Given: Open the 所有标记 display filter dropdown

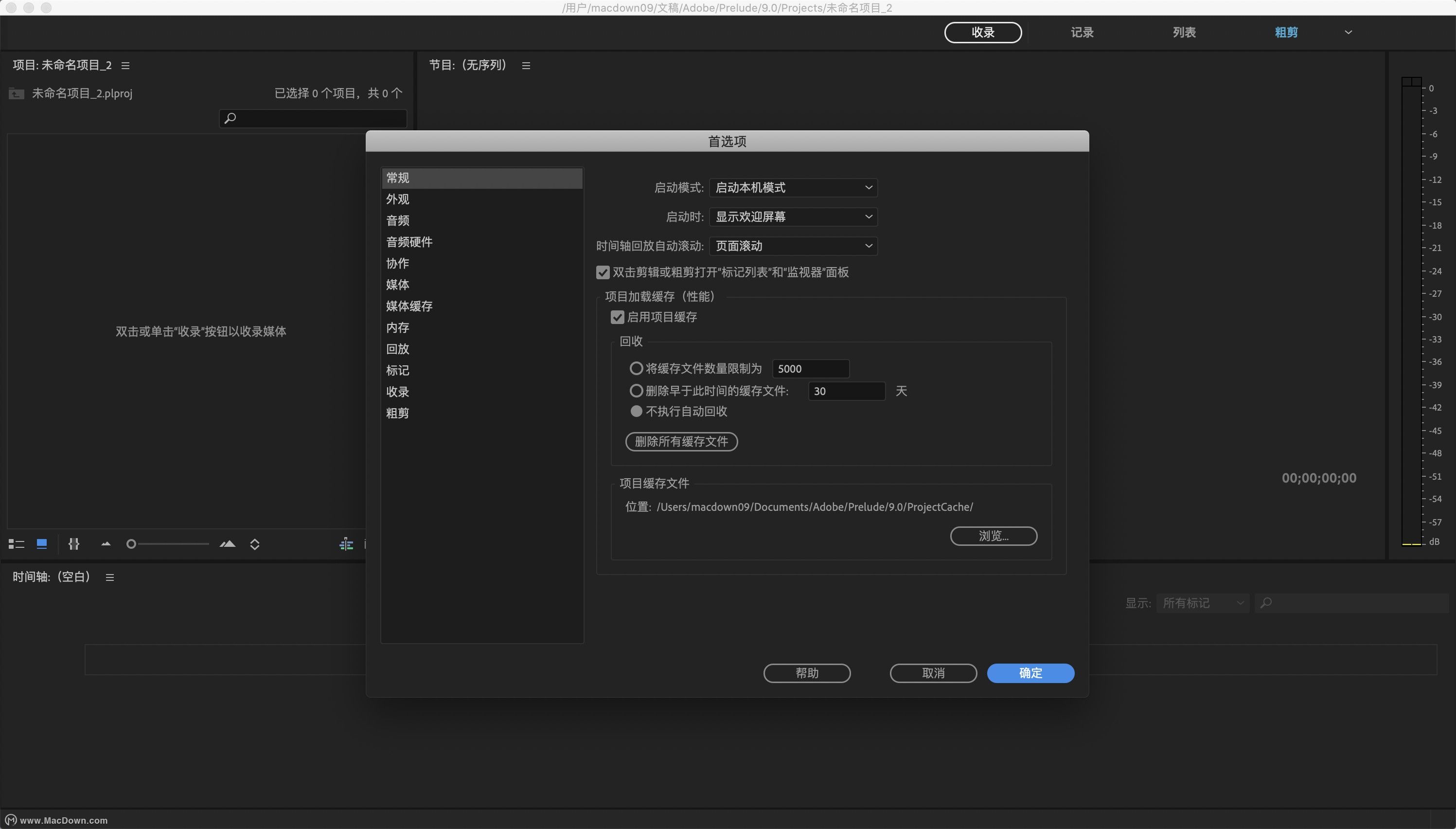Looking at the screenshot, I should 1202,603.
